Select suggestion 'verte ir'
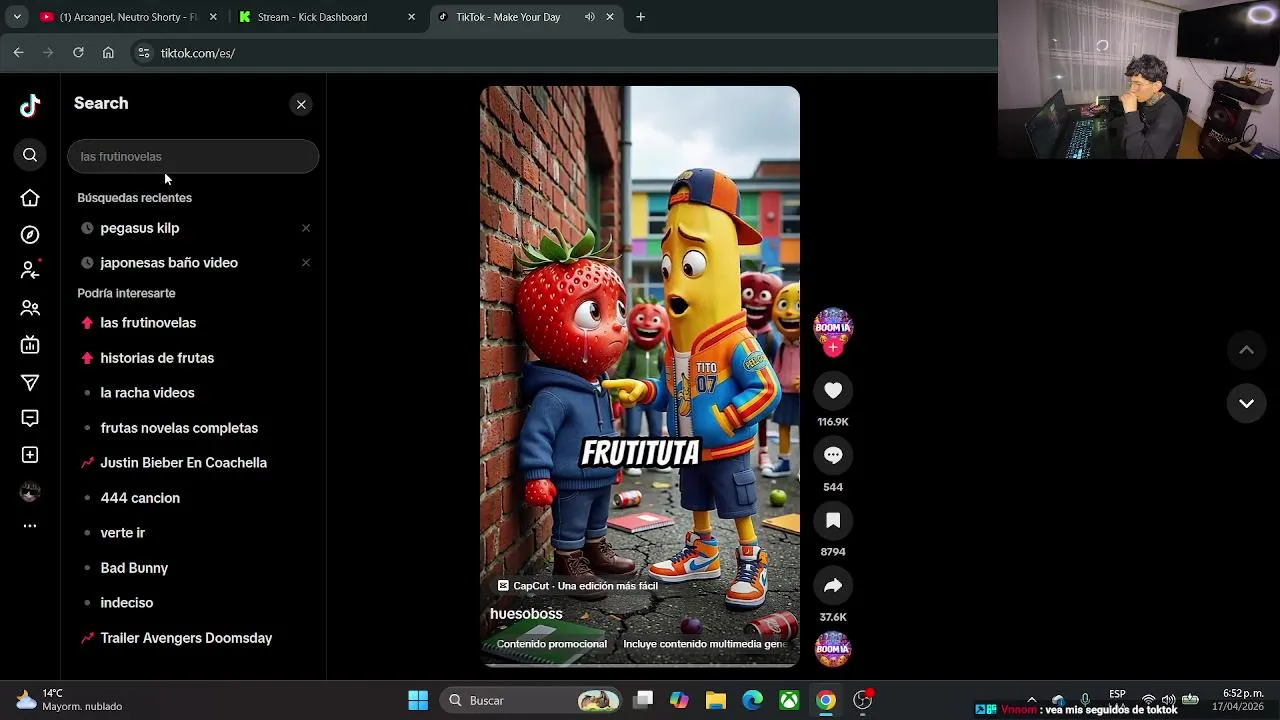The width and height of the screenshot is (1280, 720). (122, 533)
